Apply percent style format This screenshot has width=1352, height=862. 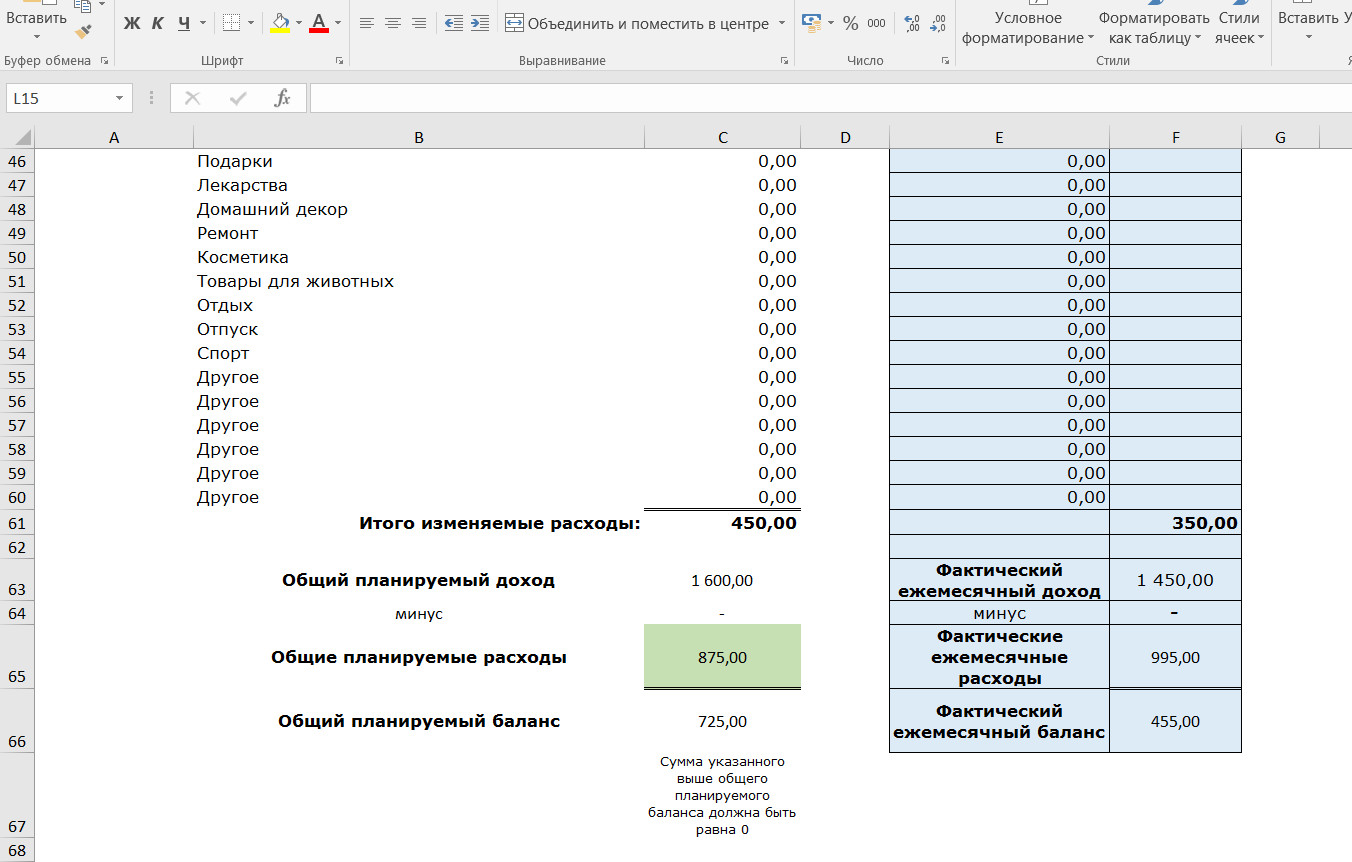tap(851, 23)
